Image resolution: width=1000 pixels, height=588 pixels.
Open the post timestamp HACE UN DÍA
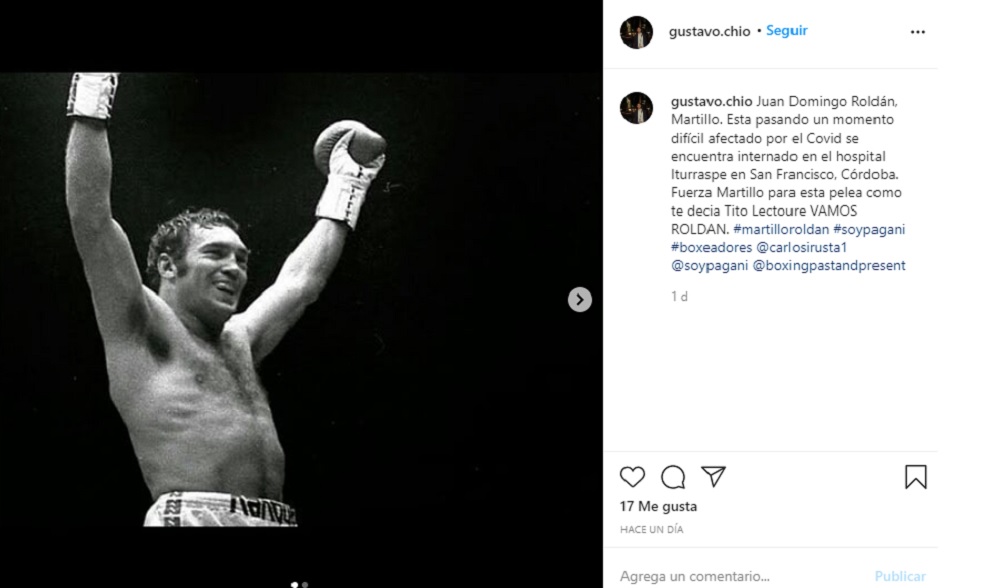(x=651, y=529)
